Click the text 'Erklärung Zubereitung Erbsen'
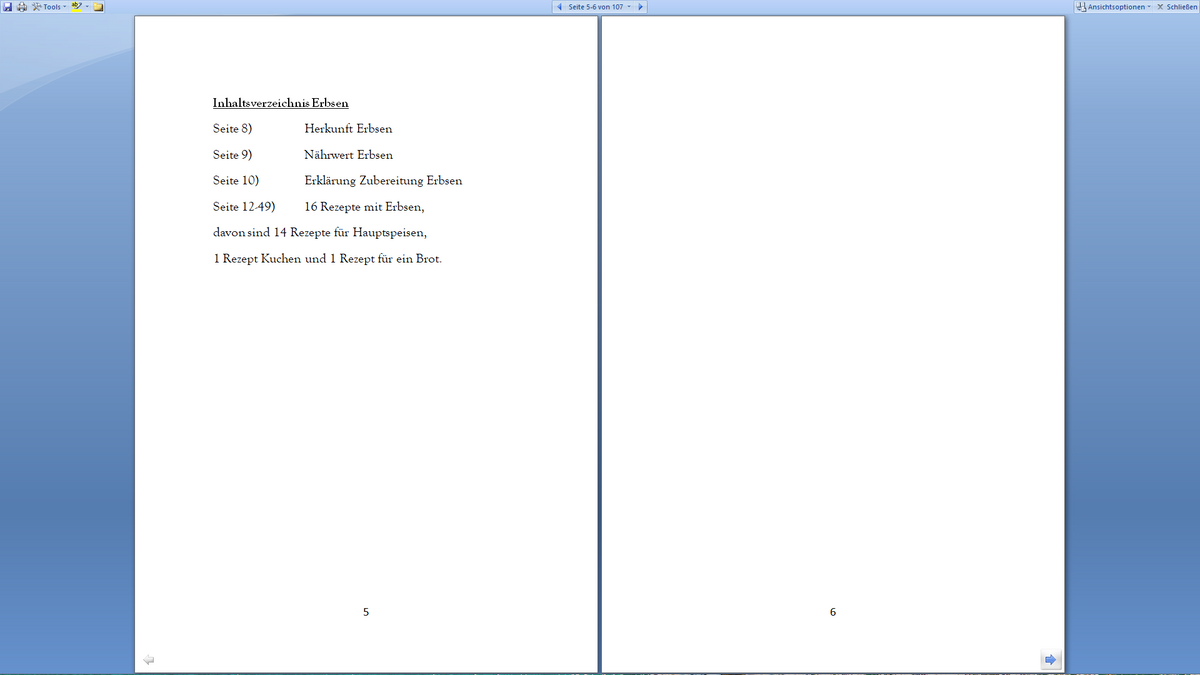Viewport: 1200px width, 675px height. (x=383, y=181)
